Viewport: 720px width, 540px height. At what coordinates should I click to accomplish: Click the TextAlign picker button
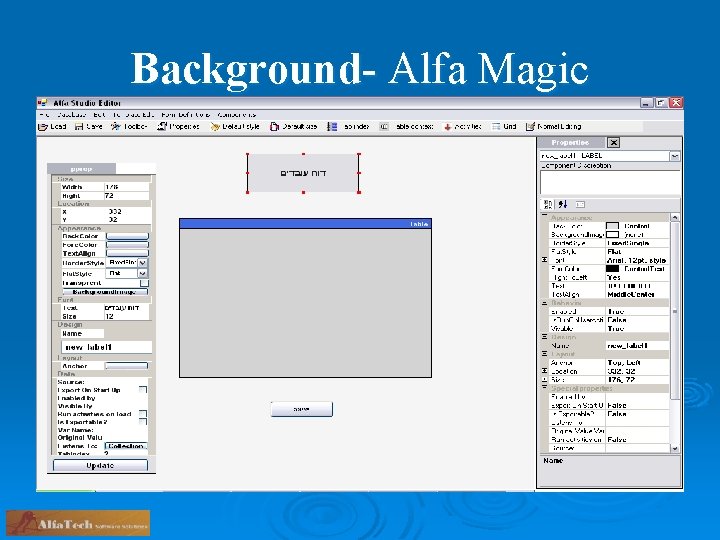coord(127,253)
